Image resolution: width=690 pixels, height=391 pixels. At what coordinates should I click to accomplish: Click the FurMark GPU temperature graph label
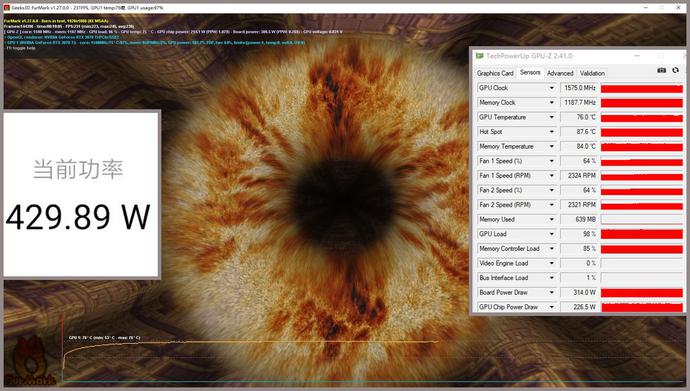pos(105,338)
